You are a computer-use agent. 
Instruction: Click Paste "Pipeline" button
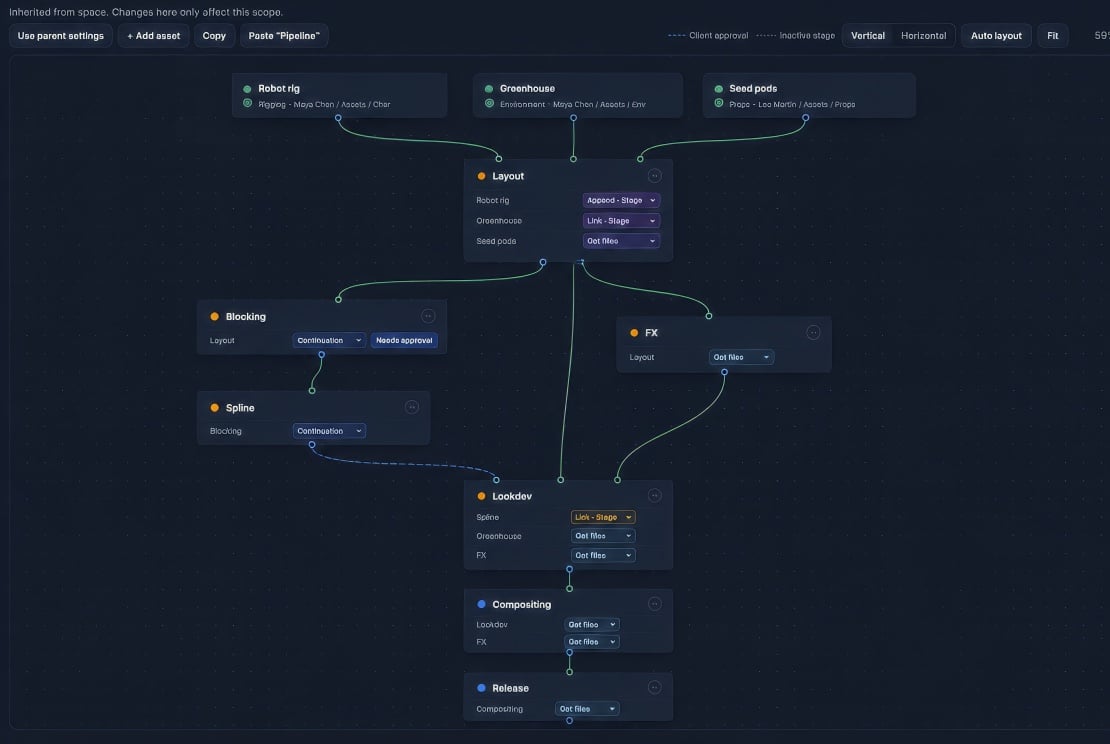[284, 35]
